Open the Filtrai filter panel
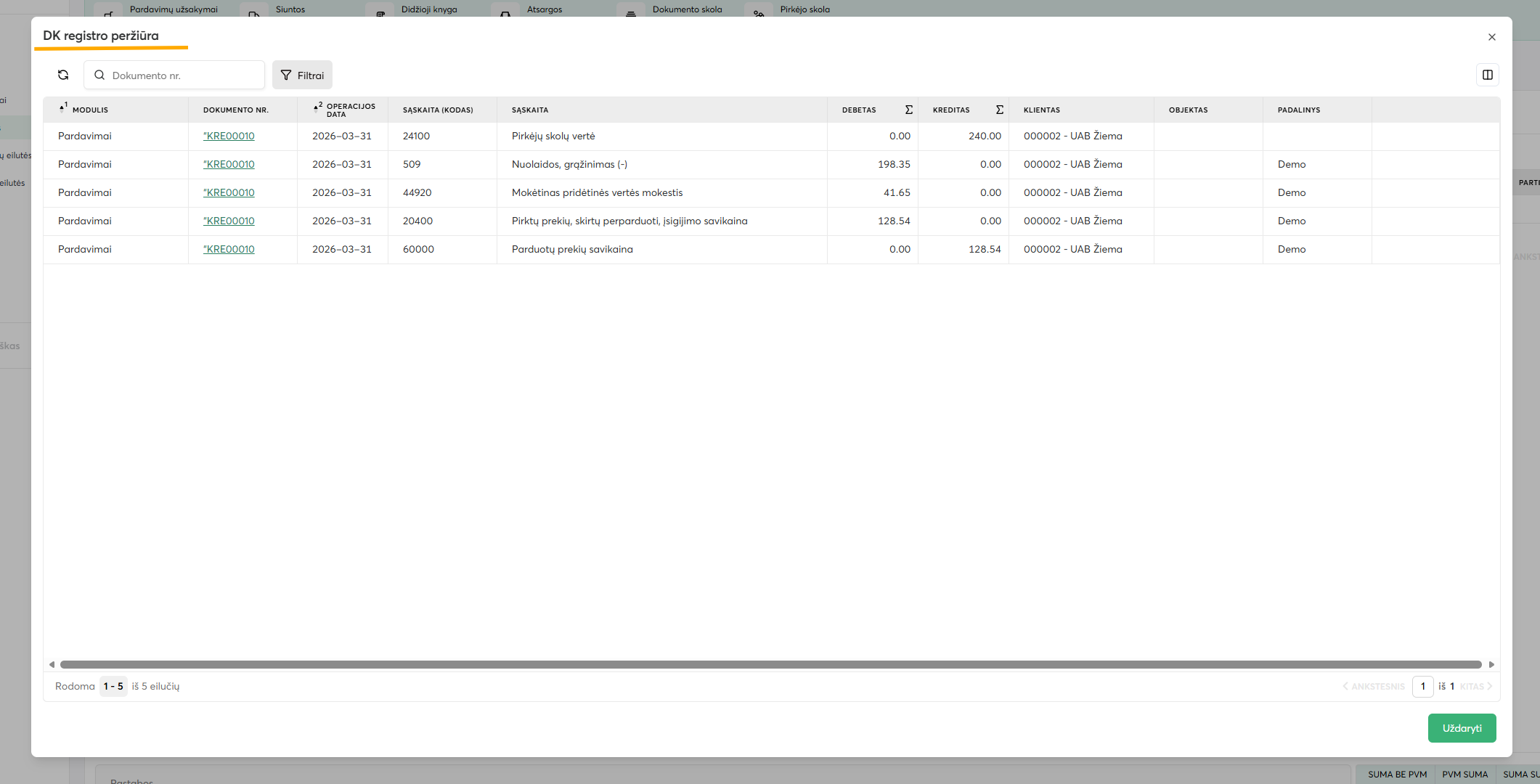 pos(302,75)
